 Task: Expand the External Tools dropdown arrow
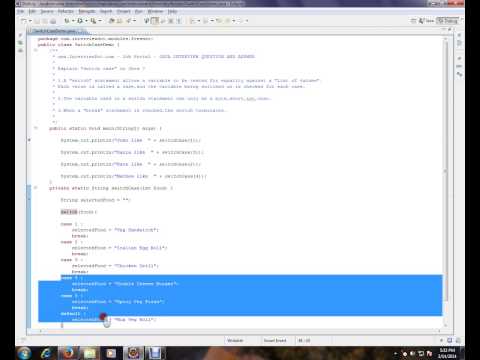pyautogui.click(x=100, y=21)
